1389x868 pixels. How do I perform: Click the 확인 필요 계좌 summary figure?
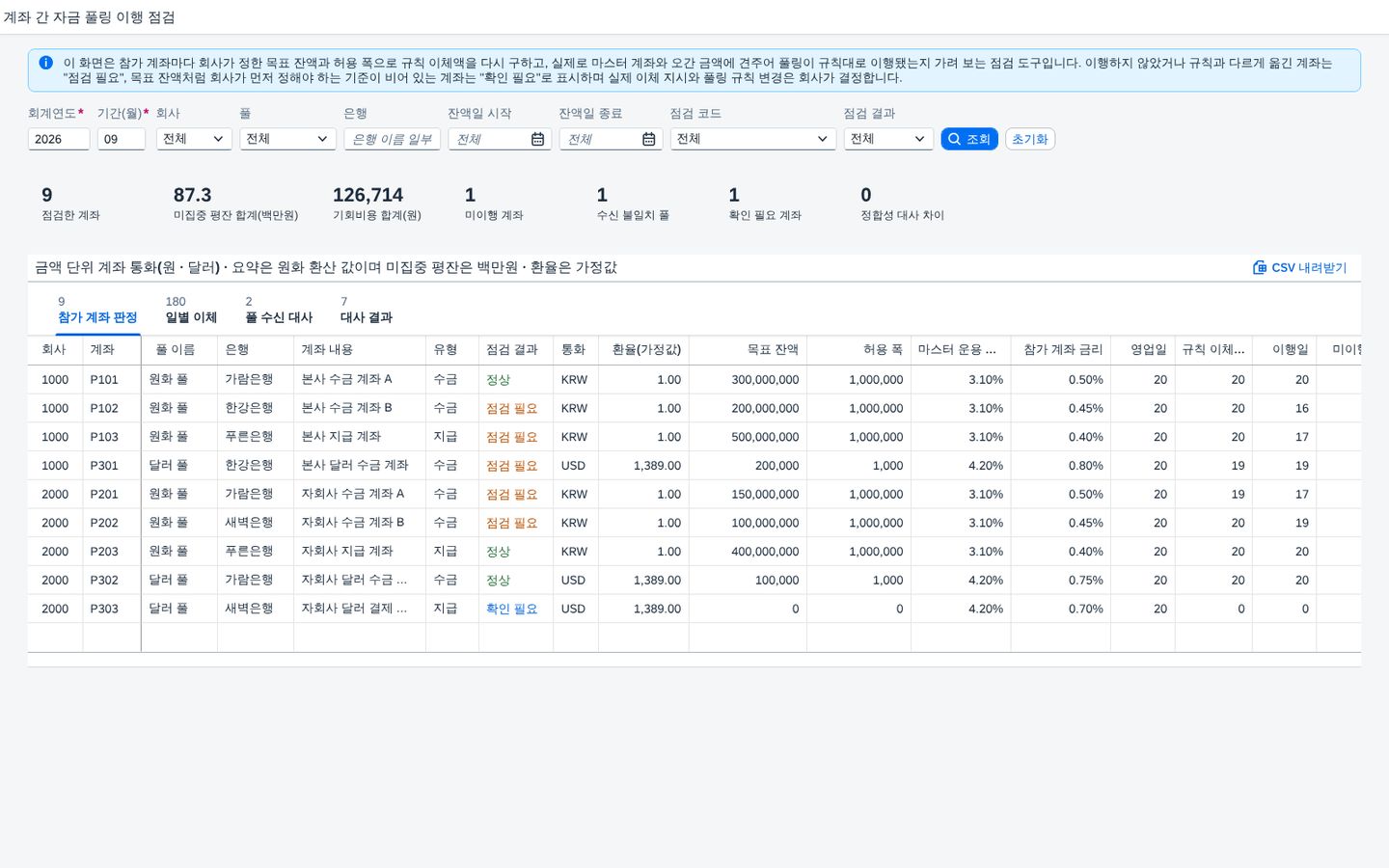[x=765, y=203]
